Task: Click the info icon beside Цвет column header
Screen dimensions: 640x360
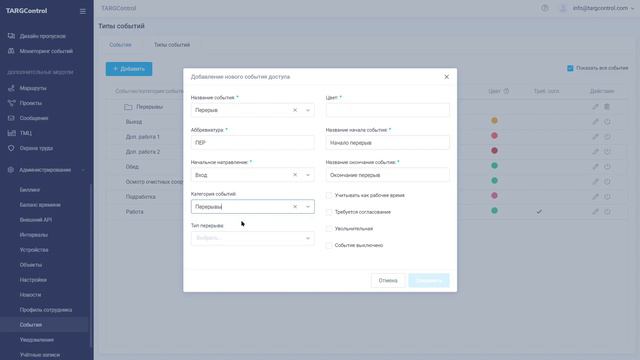Action: pos(506,91)
